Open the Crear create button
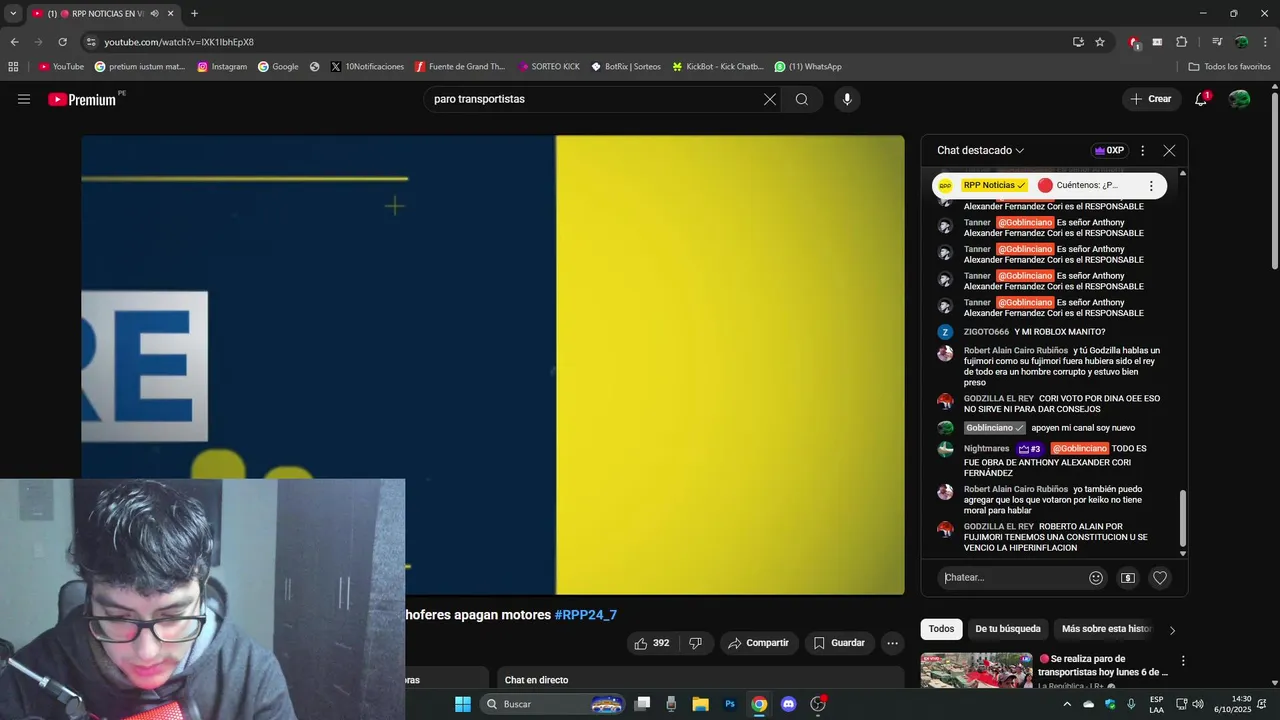The width and height of the screenshot is (1280, 720). click(x=1151, y=99)
